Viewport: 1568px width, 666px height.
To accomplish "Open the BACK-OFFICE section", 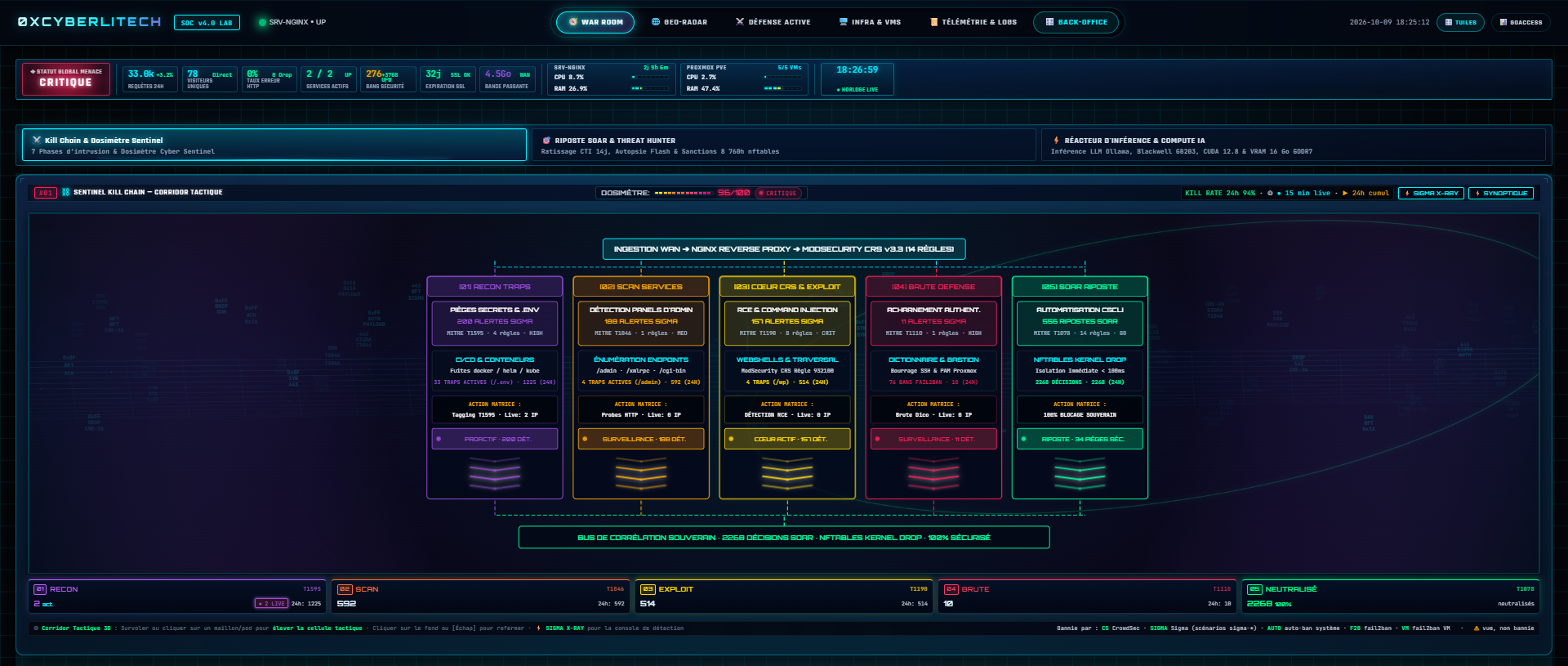I will coord(1076,22).
